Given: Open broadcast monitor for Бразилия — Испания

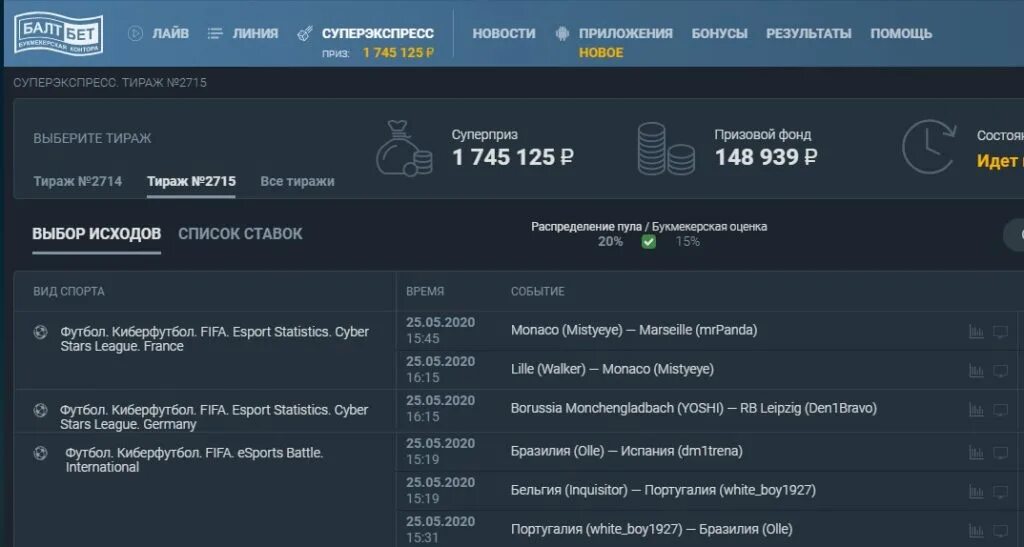Looking at the screenshot, I should (x=1000, y=452).
